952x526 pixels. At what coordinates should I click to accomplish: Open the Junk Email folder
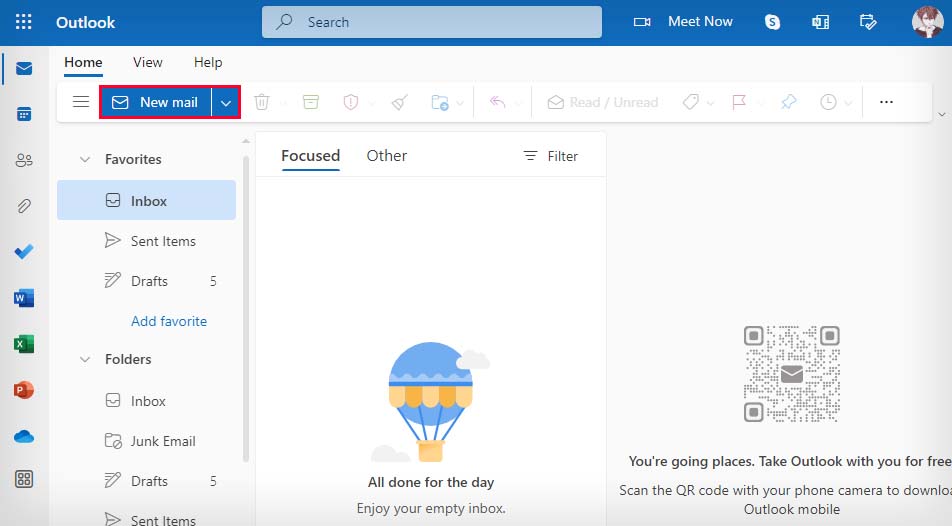tap(146, 441)
